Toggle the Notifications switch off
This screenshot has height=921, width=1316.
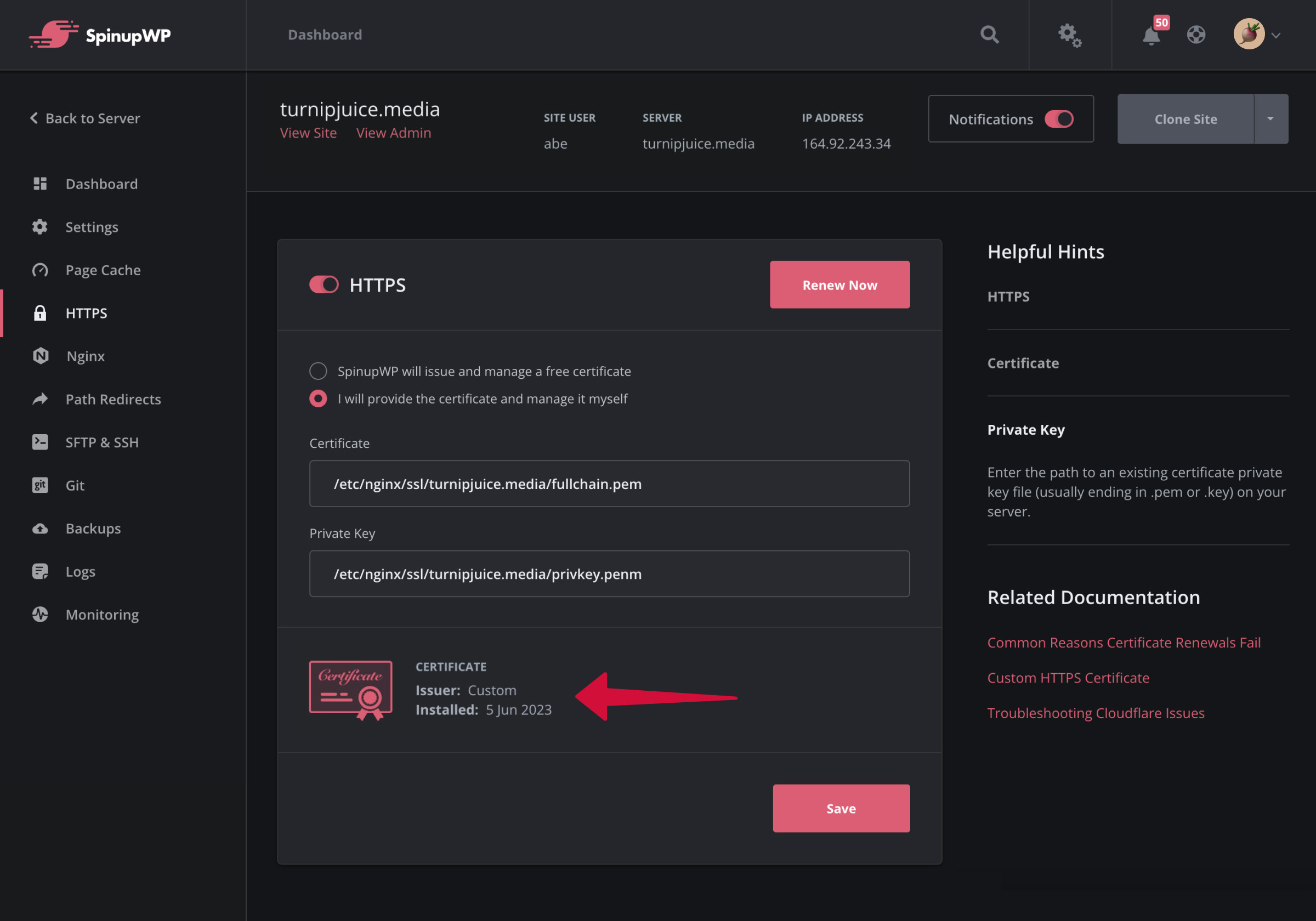click(1059, 119)
